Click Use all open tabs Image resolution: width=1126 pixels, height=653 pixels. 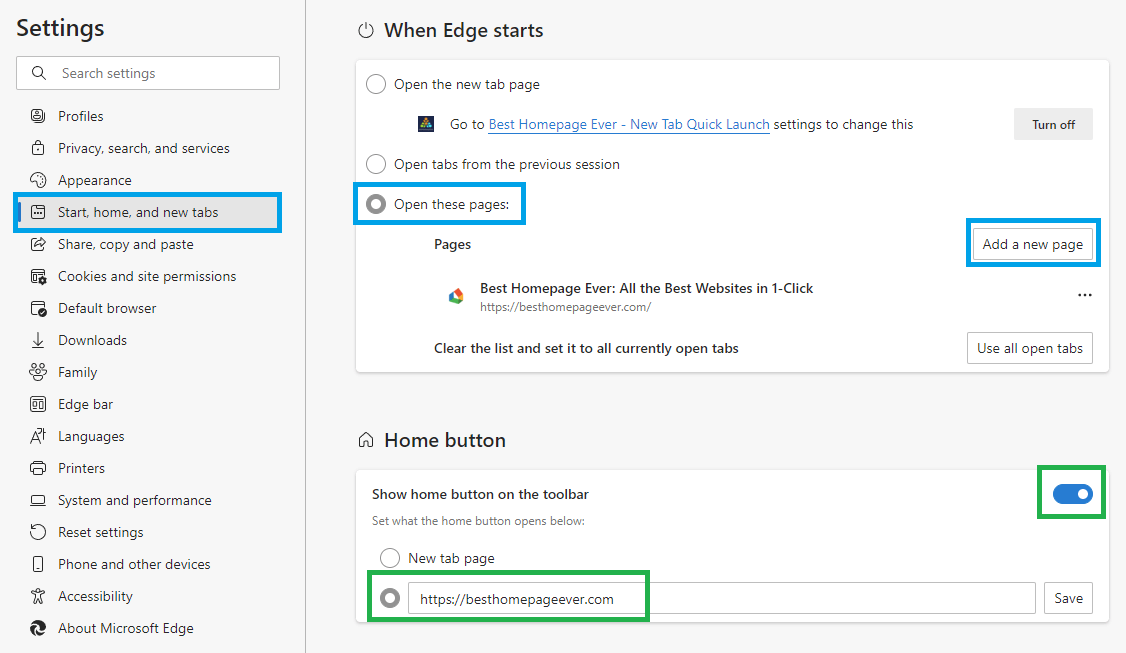[1029, 348]
